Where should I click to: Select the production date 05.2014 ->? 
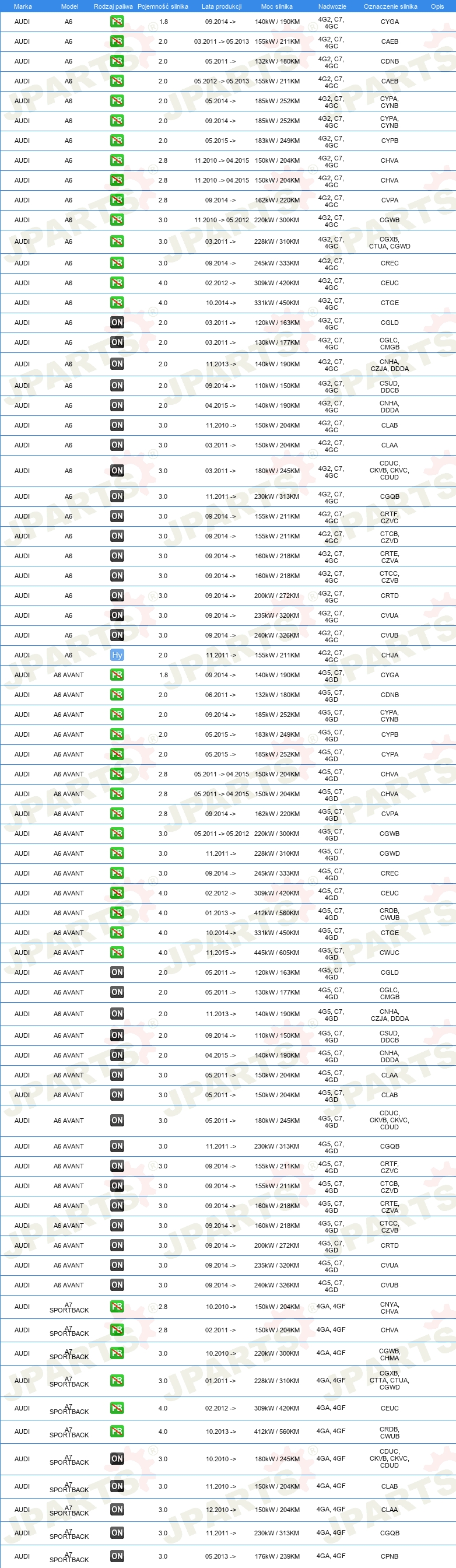pos(220,101)
